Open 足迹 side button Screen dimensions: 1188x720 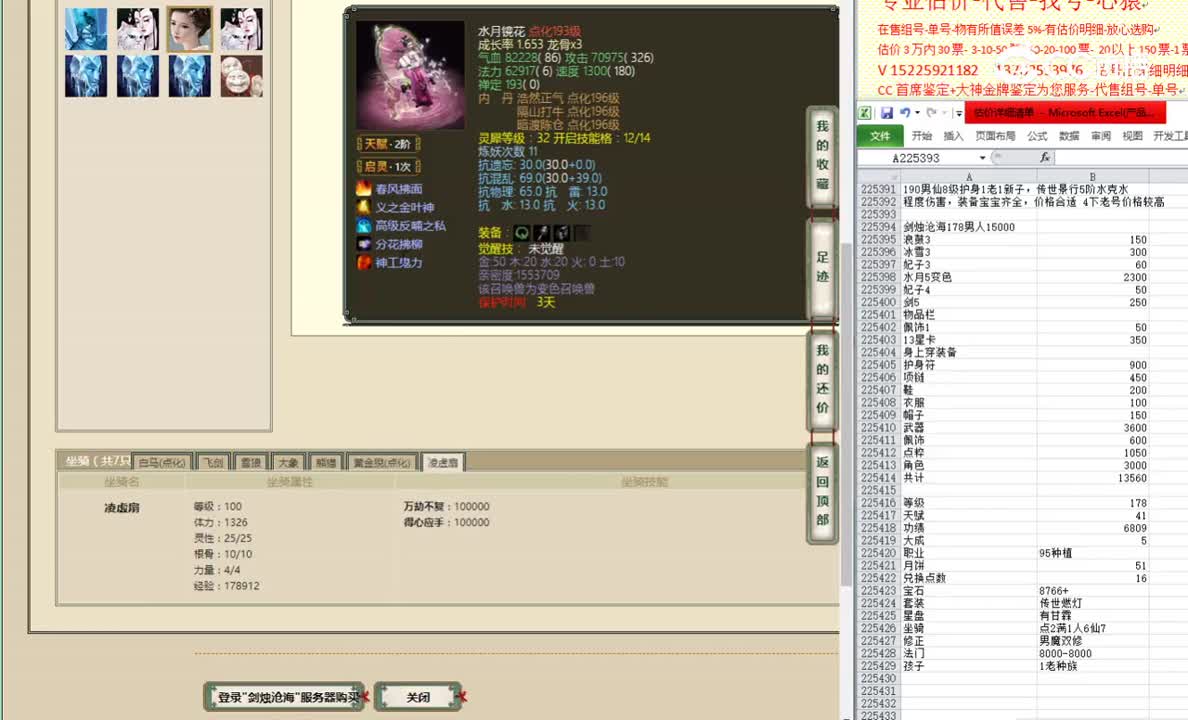click(x=822, y=267)
